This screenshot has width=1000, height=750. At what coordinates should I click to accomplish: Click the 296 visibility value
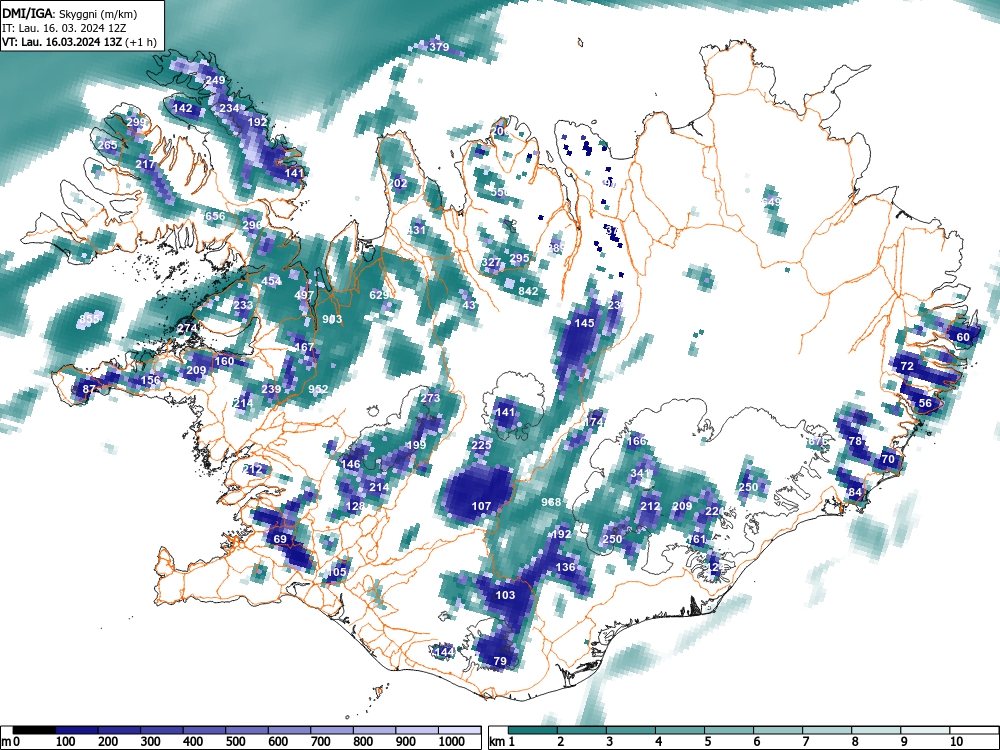pos(252,224)
